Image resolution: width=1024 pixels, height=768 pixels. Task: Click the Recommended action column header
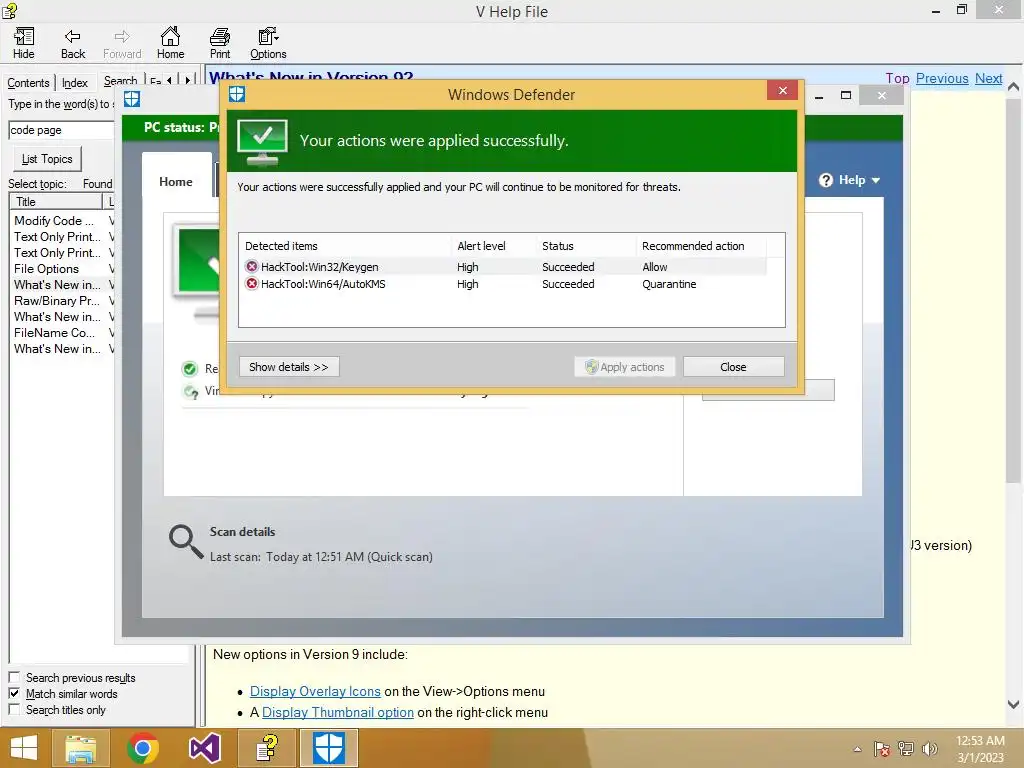701,246
